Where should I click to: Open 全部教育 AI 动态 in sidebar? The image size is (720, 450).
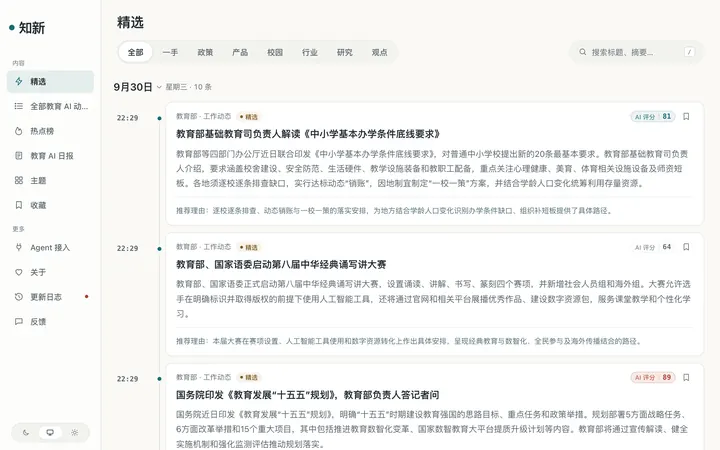51,107
